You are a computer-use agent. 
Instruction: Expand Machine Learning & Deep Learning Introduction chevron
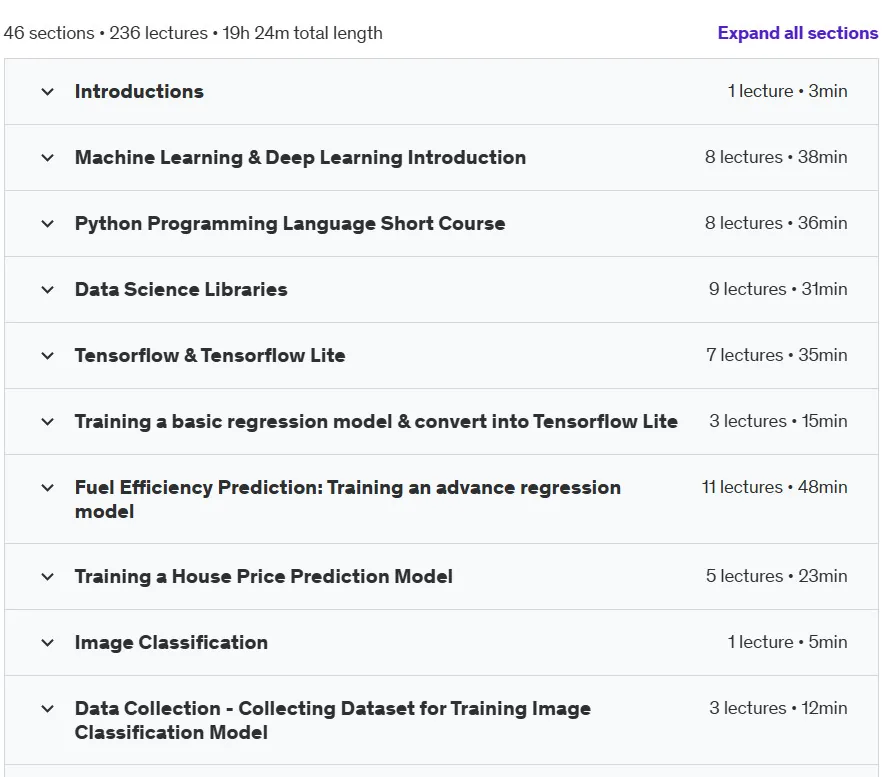[x=48, y=158]
